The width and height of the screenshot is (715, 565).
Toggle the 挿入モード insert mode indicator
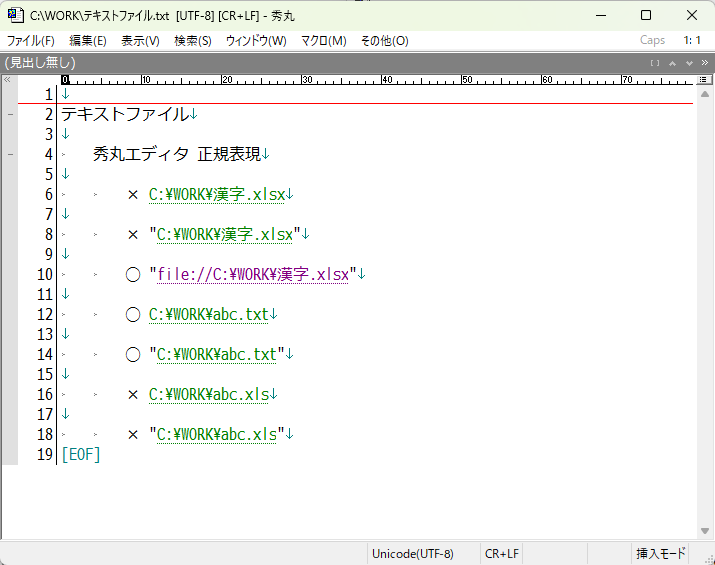click(661, 554)
